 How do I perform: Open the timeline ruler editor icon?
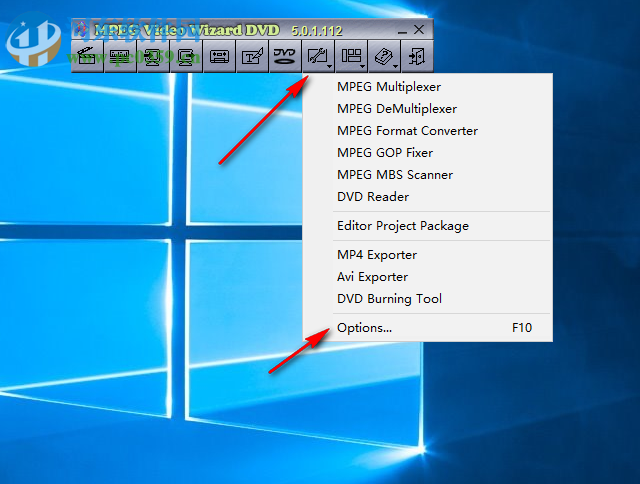[x=120, y=56]
